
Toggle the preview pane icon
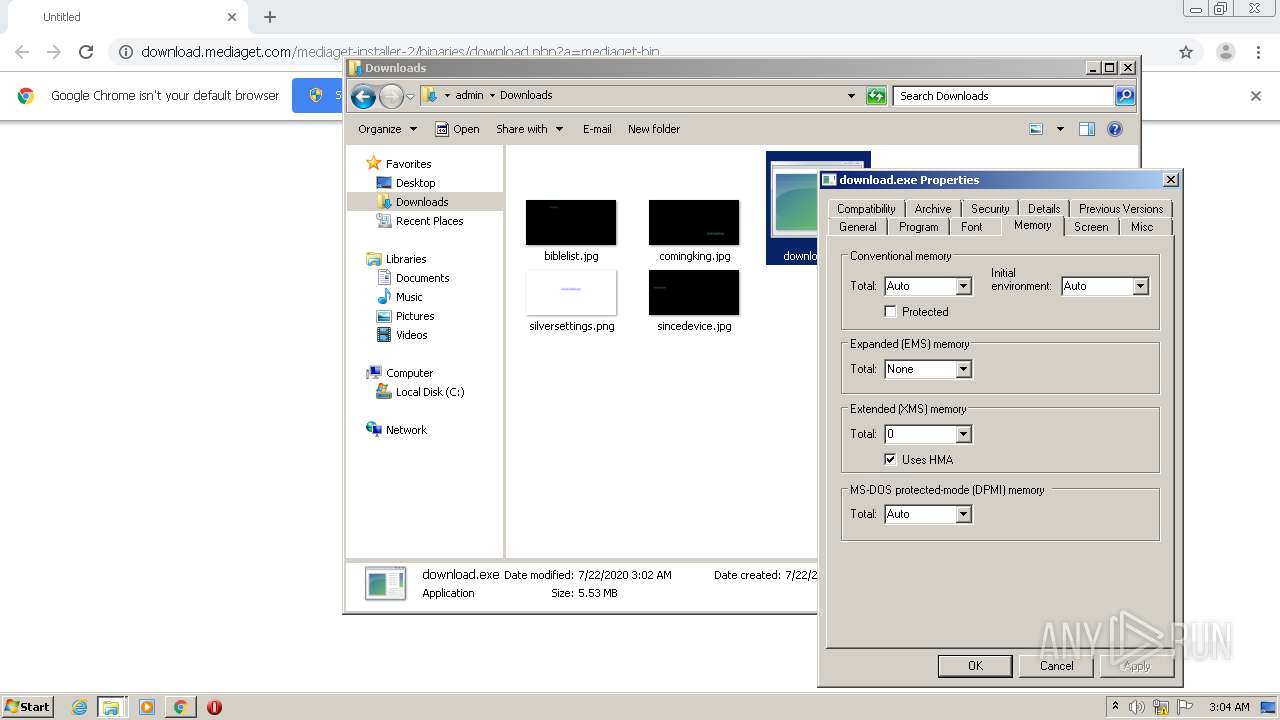tap(1087, 129)
